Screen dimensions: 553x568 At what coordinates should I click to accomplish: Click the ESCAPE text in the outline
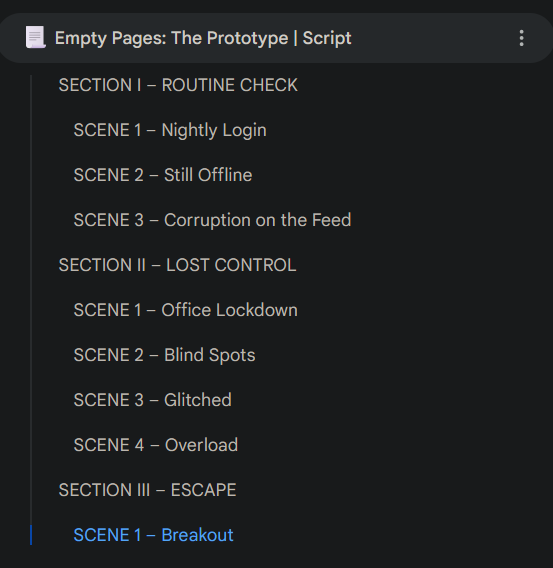tap(204, 490)
